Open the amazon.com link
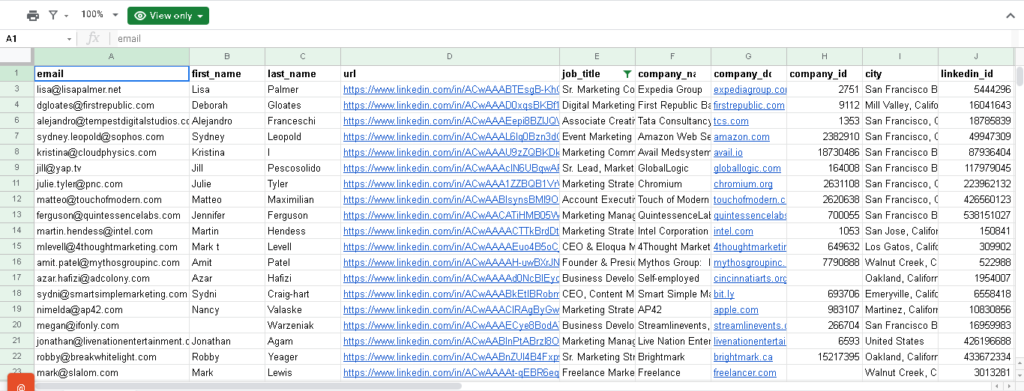1024x391 pixels. pos(741,136)
